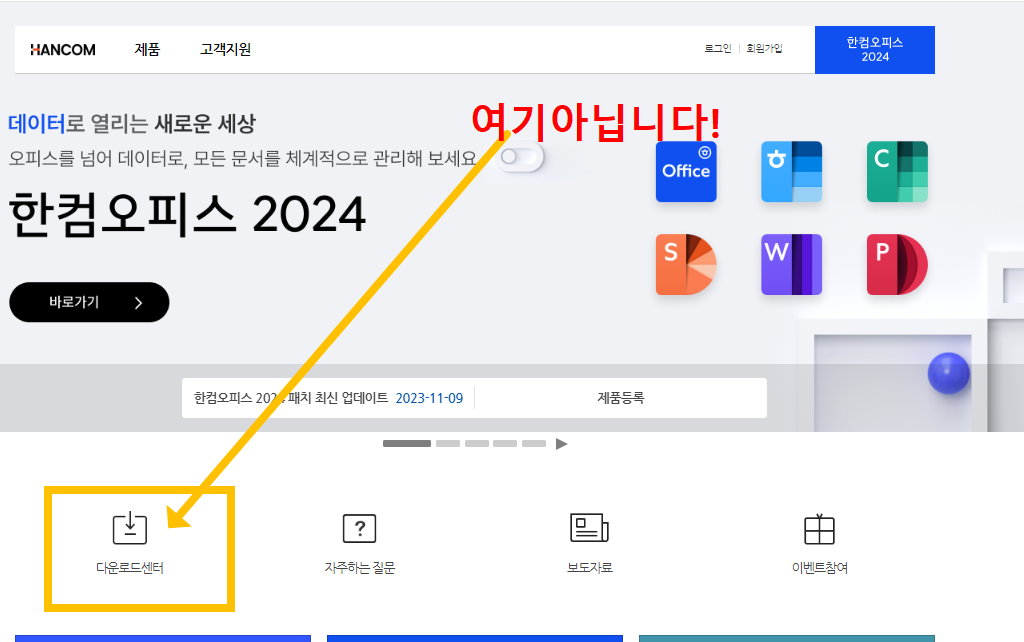
Task: Click the carousel next arrow
Action: (561, 443)
